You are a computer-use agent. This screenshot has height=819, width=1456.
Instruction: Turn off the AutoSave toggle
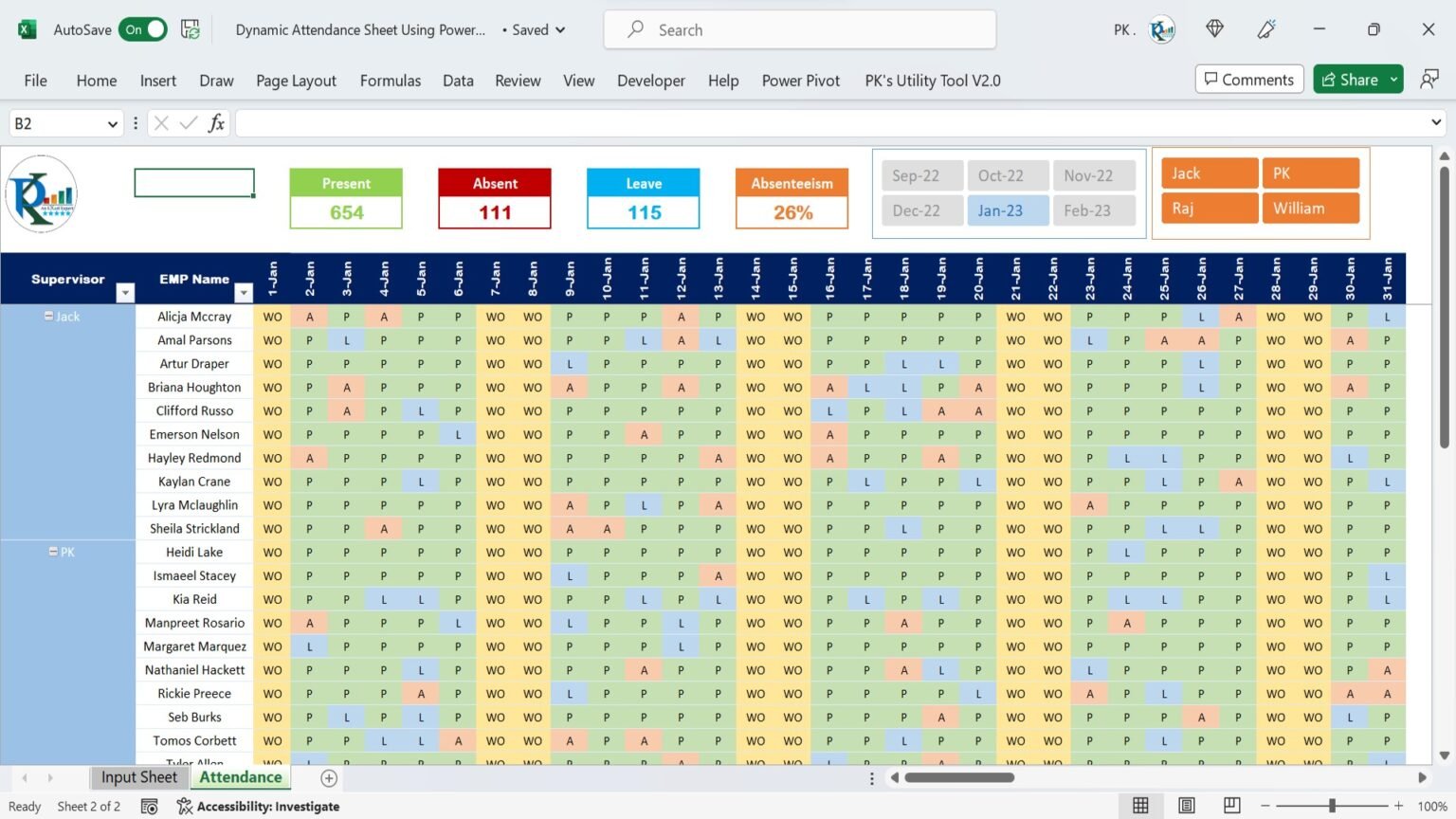point(142,29)
